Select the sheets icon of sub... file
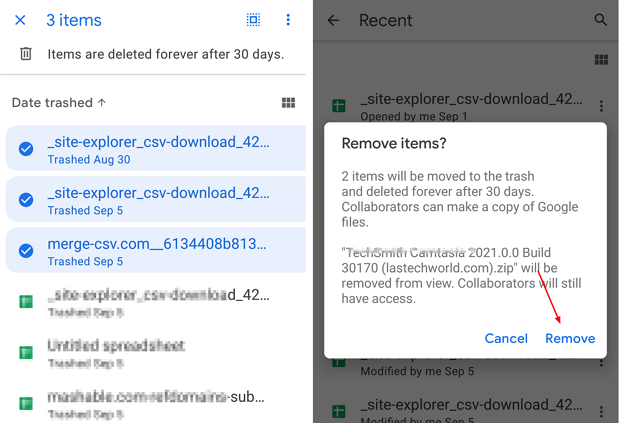 click(x=26, y=403)
